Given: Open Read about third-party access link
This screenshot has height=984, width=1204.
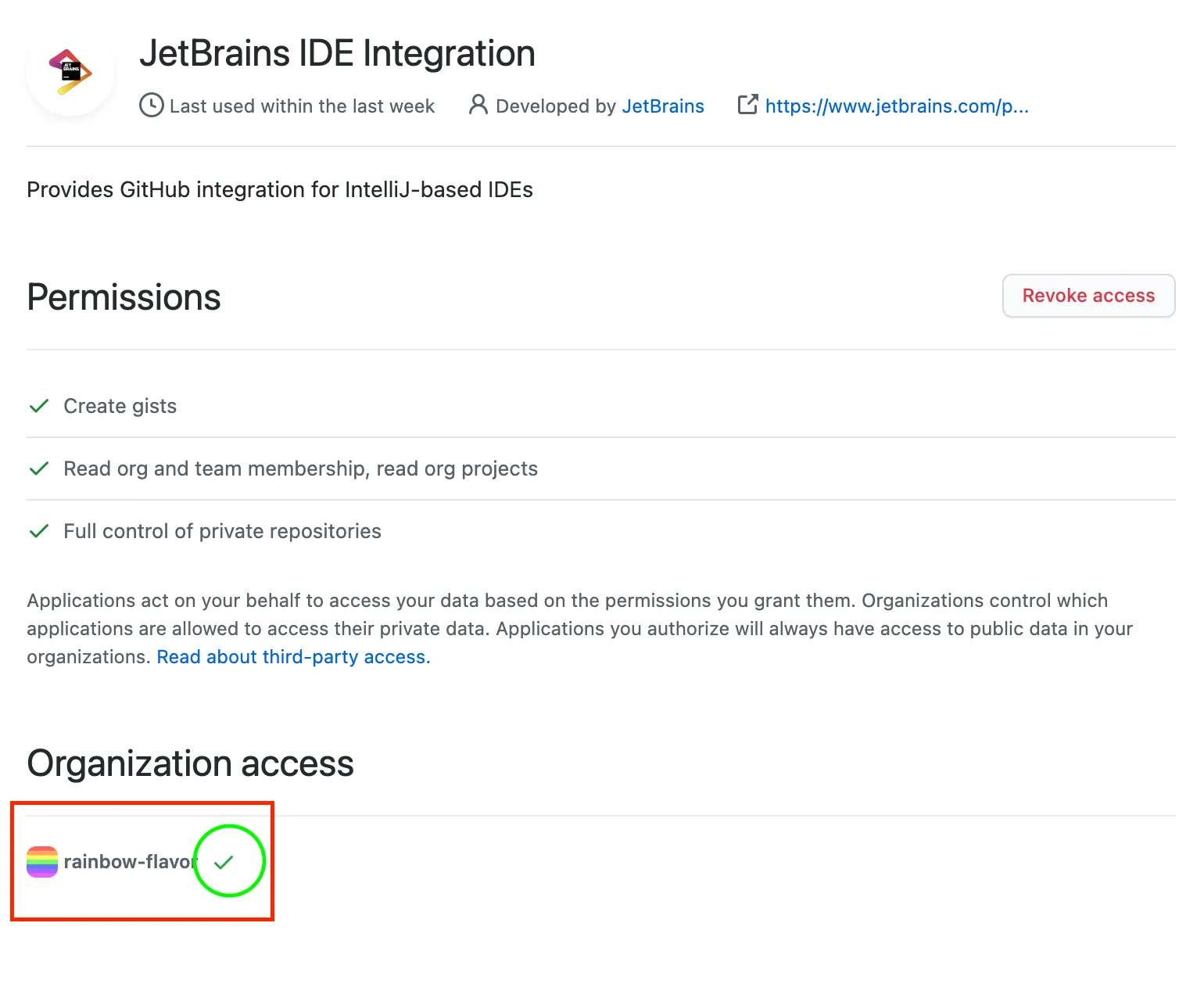Looking at the screenshot, I should coord(293,657).
